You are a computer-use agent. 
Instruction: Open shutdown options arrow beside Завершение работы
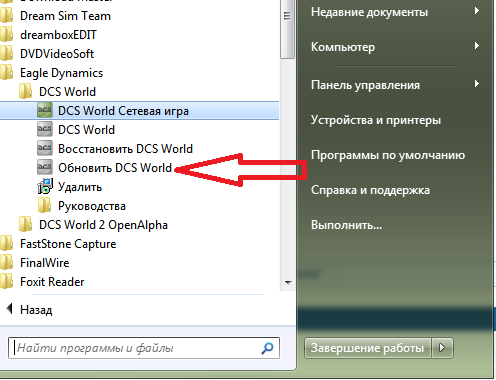coord(442,348)
